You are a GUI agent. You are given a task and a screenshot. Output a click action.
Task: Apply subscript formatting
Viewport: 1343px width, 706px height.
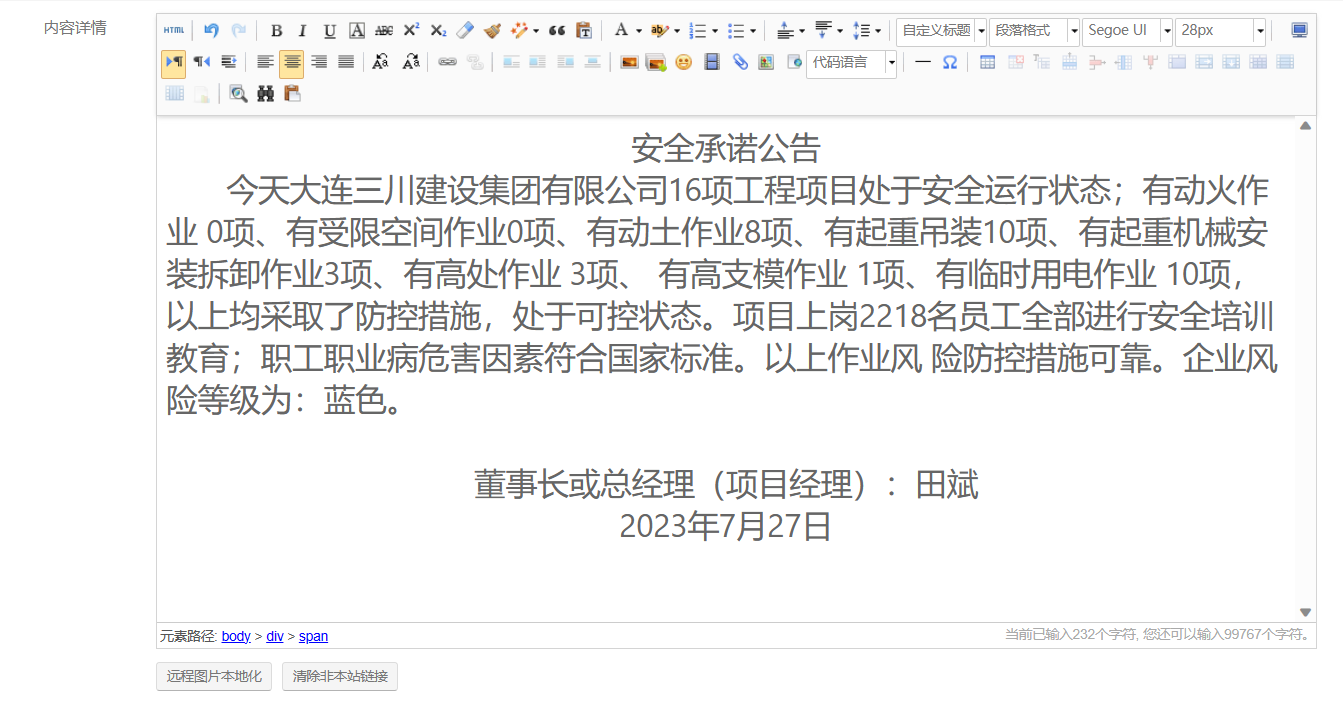click(x=438, y=31)
